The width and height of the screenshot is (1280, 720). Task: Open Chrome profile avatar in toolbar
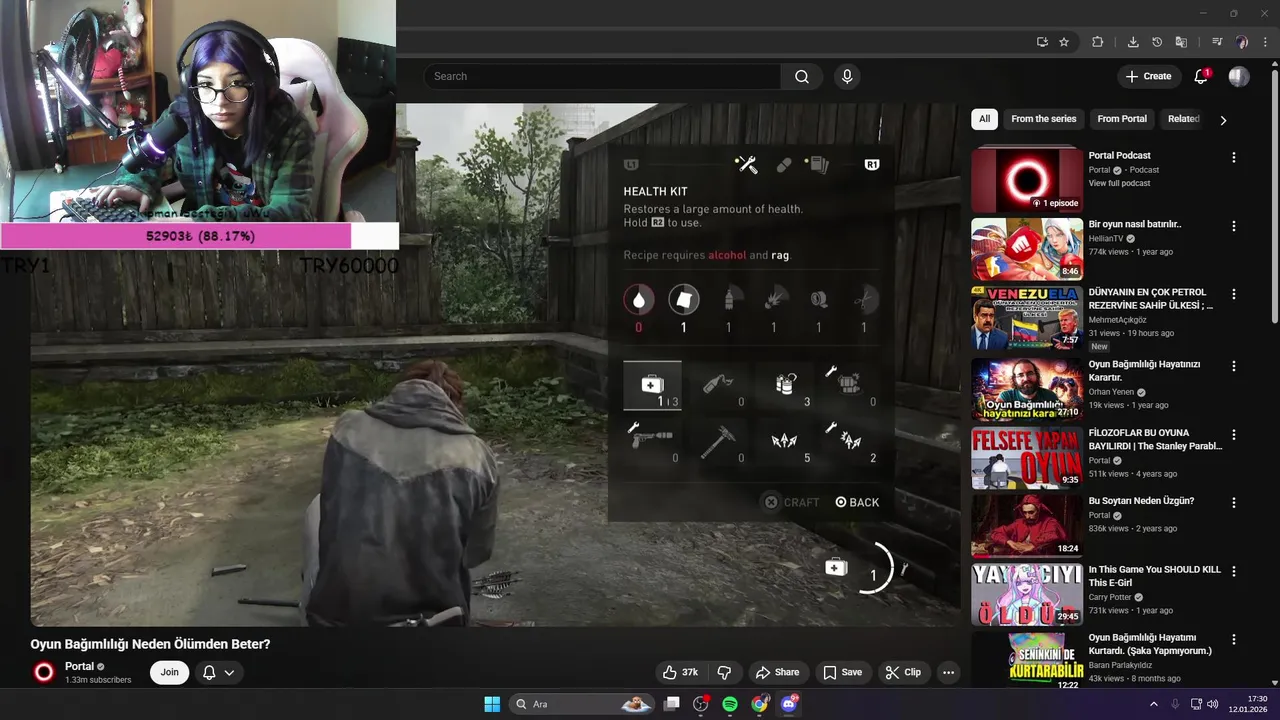pyautogui.click(x=1242, y=42)
